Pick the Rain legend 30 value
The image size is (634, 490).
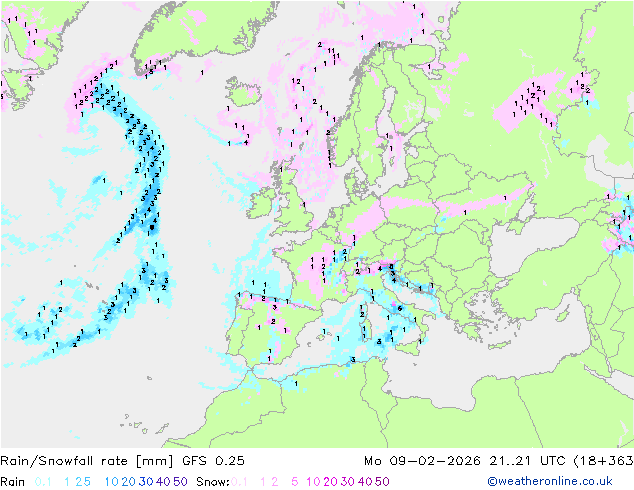pyautogui.click(x=146, y=482)
